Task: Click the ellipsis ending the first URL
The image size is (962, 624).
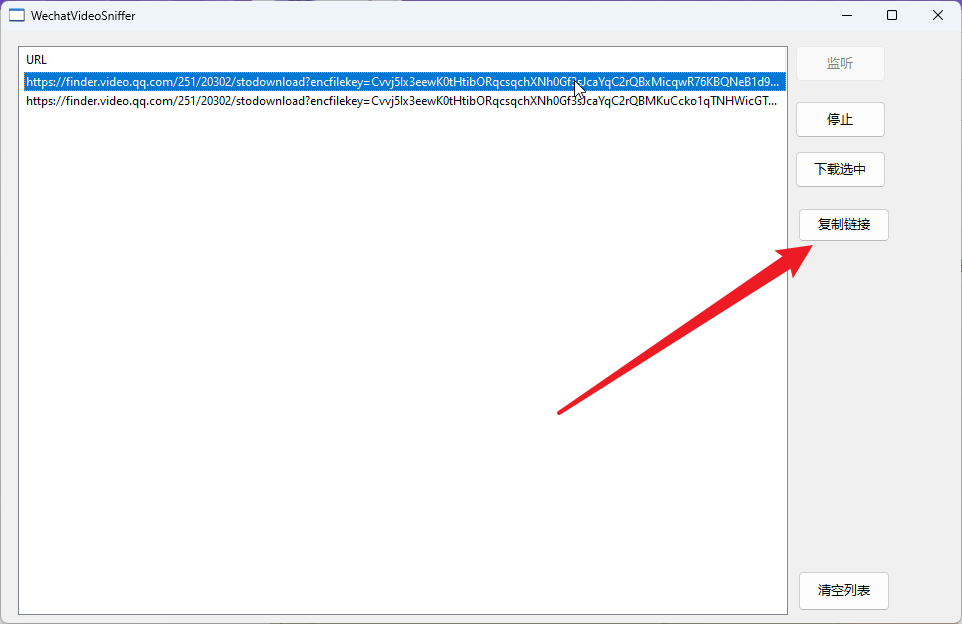Action: 775,82
